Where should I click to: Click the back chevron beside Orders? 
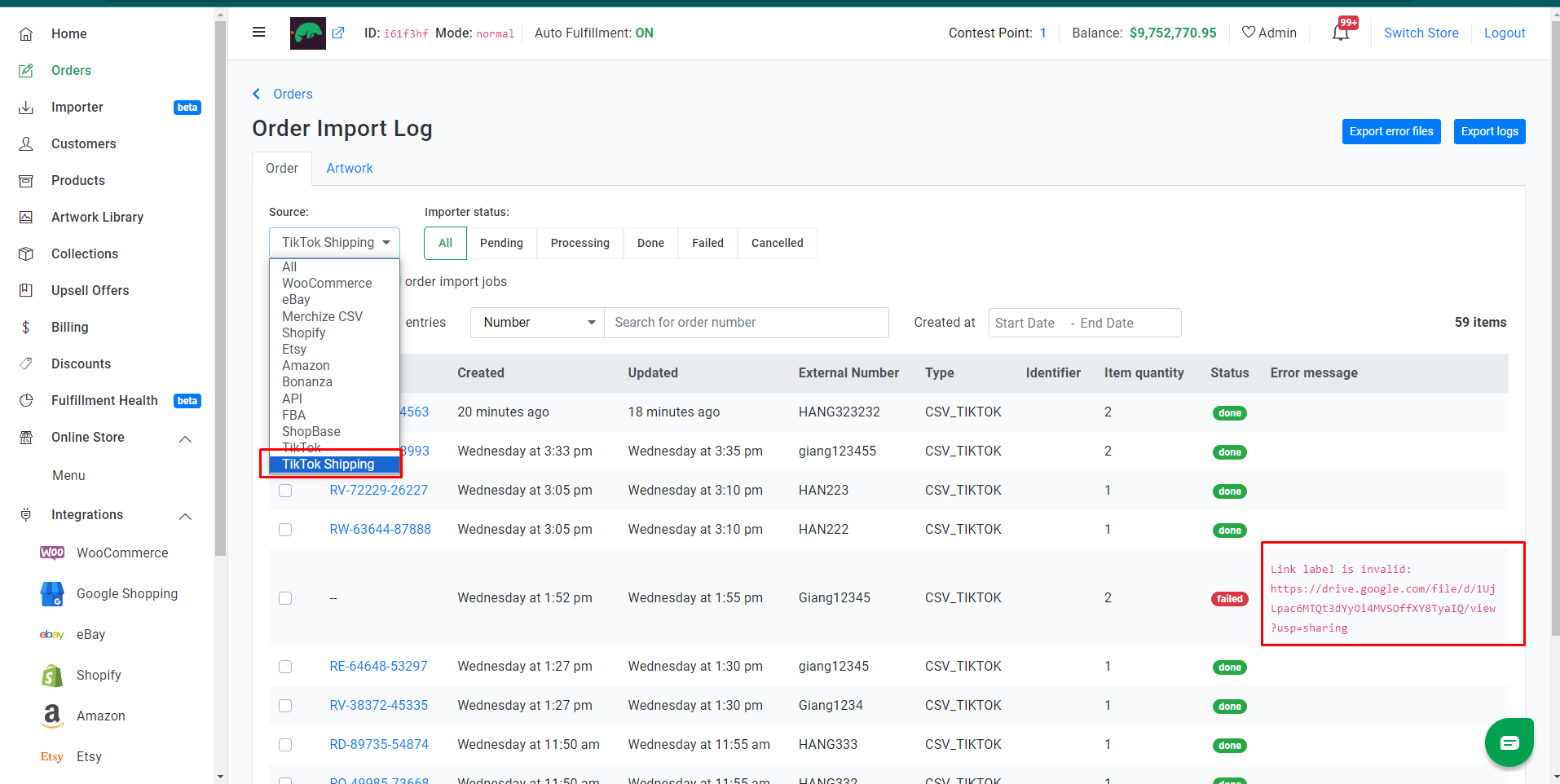257,94
